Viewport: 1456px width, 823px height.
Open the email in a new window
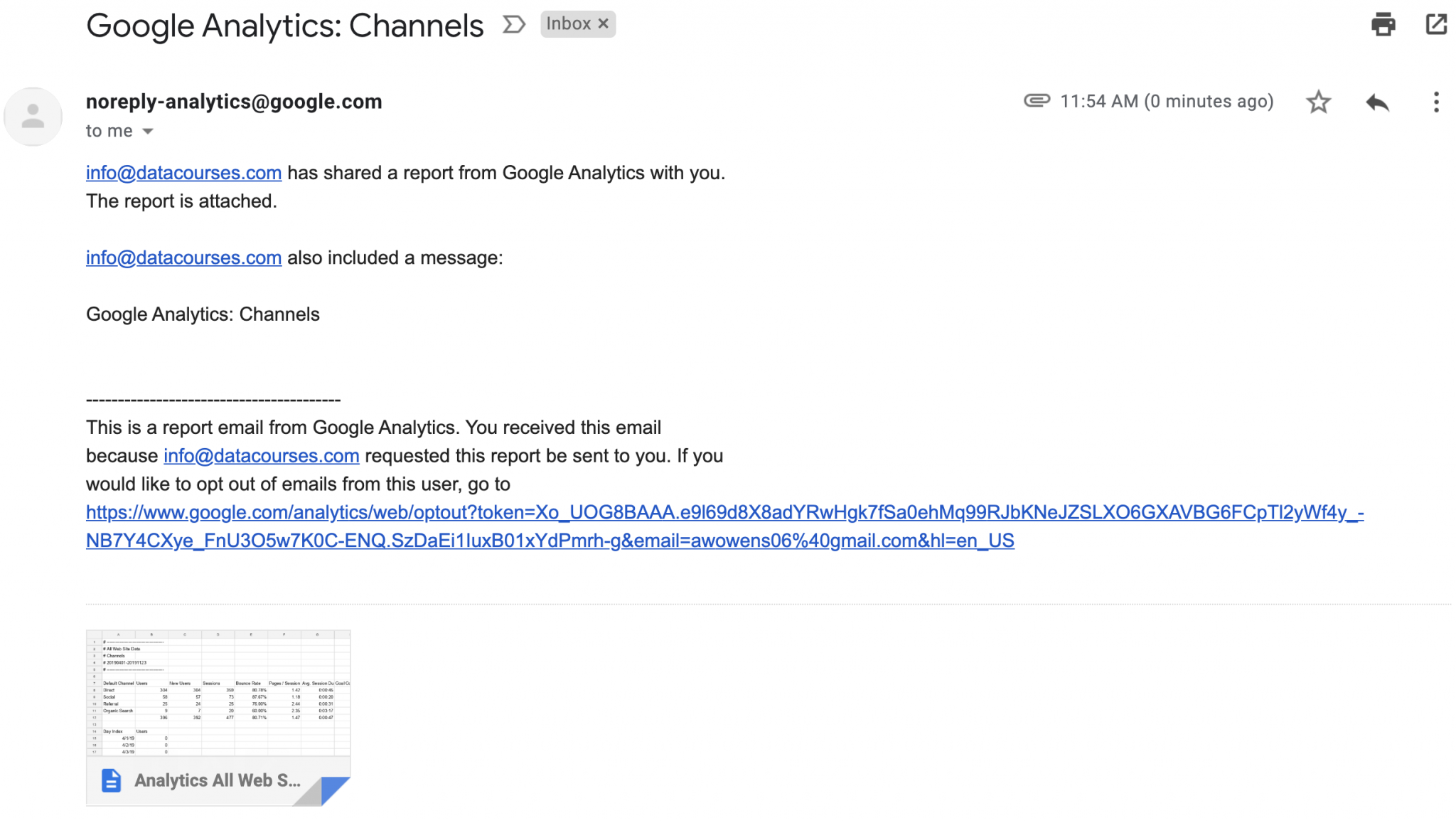point(1435,25)
